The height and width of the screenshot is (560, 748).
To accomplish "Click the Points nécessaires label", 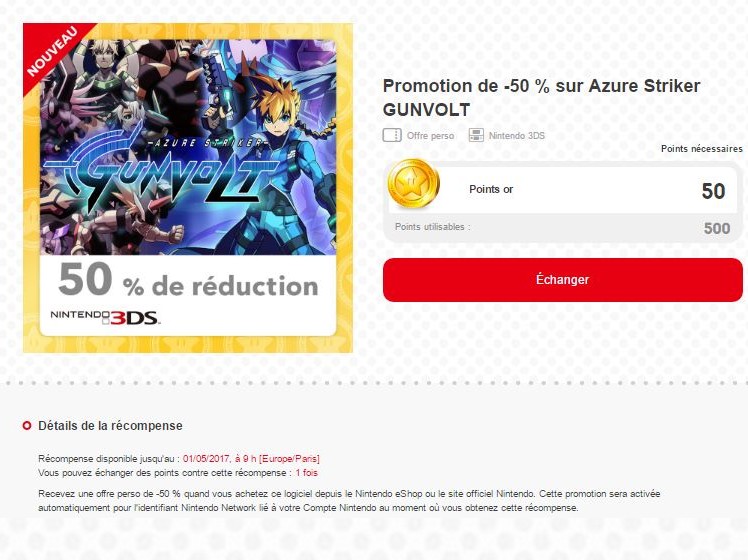I will pyautogui.click(x=702, y=149).
